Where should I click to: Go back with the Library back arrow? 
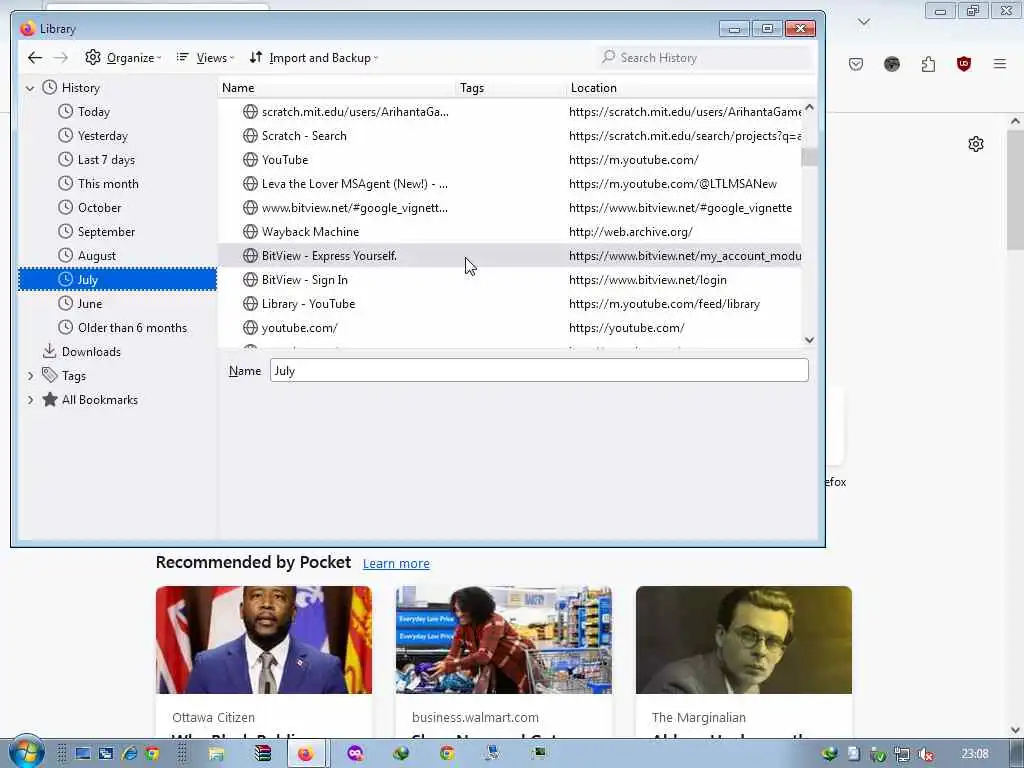pyautogui.click(x=35, y=57)
